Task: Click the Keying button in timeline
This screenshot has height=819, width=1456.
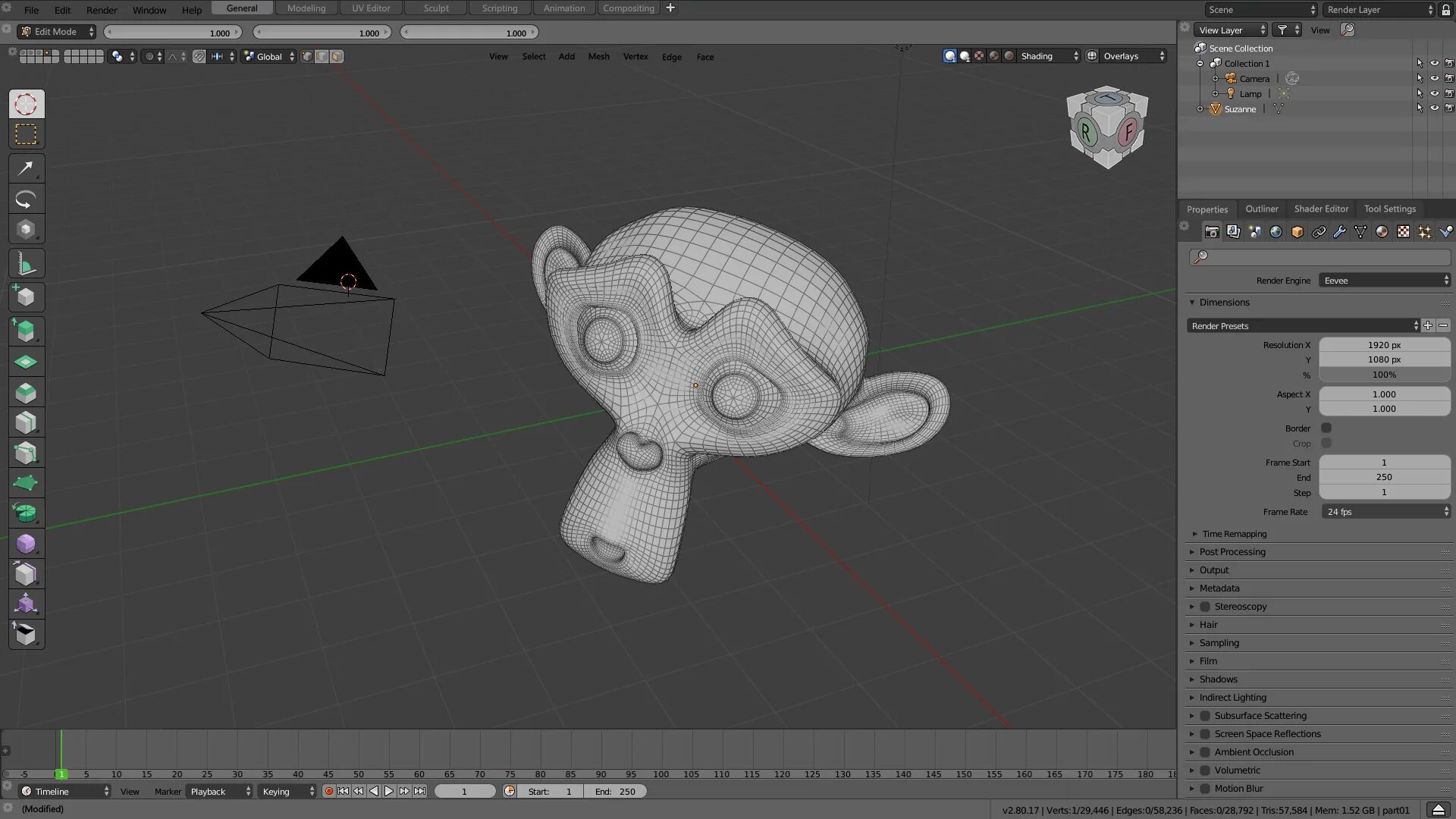Action: 287,792
